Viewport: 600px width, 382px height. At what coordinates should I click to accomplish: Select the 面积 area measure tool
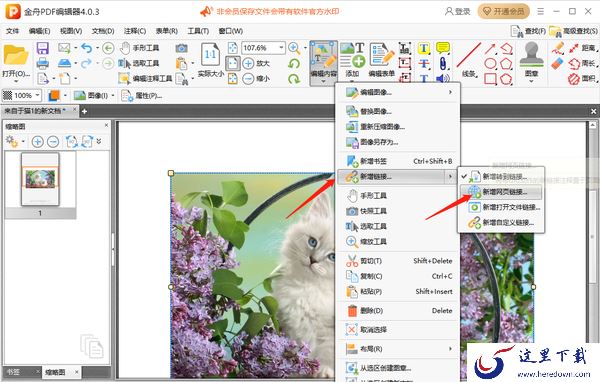click(582, 78)
